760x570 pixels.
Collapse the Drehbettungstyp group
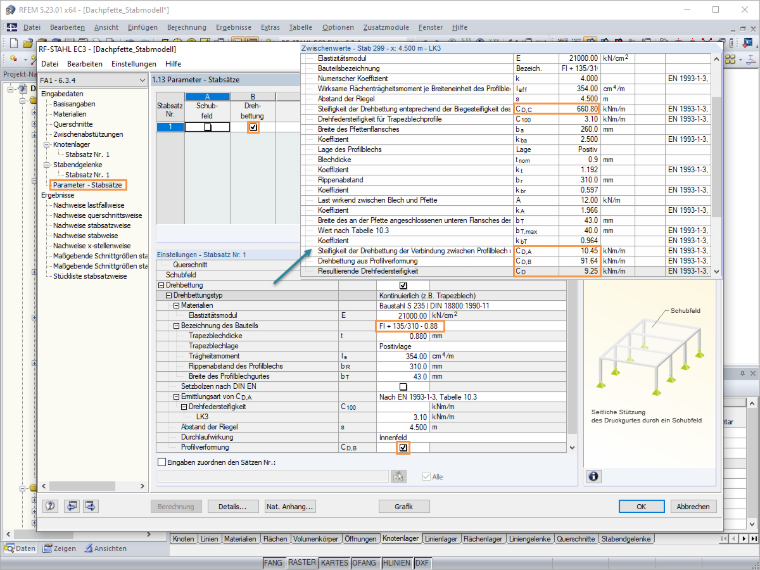pos(169,296)
